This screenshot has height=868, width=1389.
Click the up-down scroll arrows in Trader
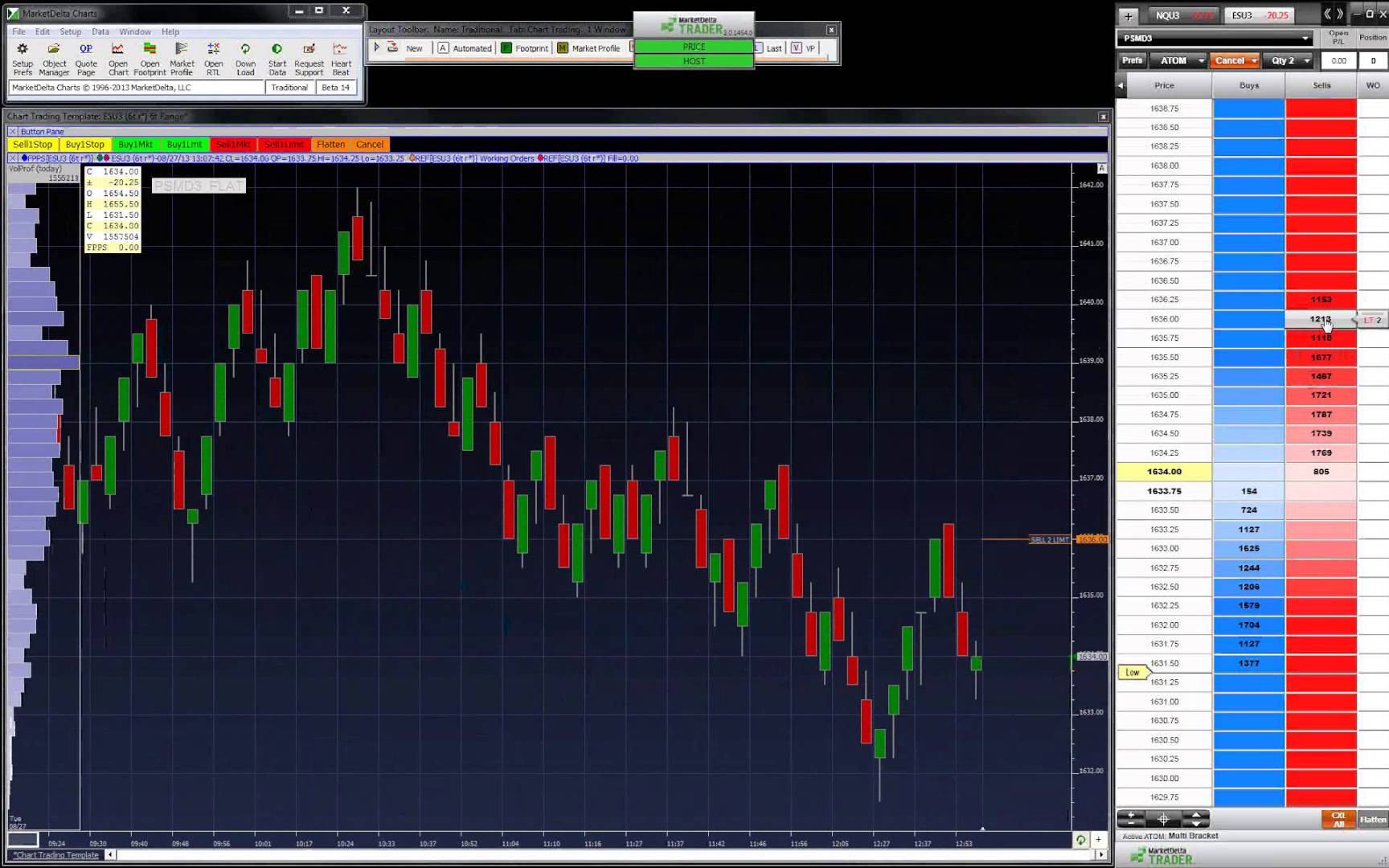pyautogui.click(x=1196, y=819)
